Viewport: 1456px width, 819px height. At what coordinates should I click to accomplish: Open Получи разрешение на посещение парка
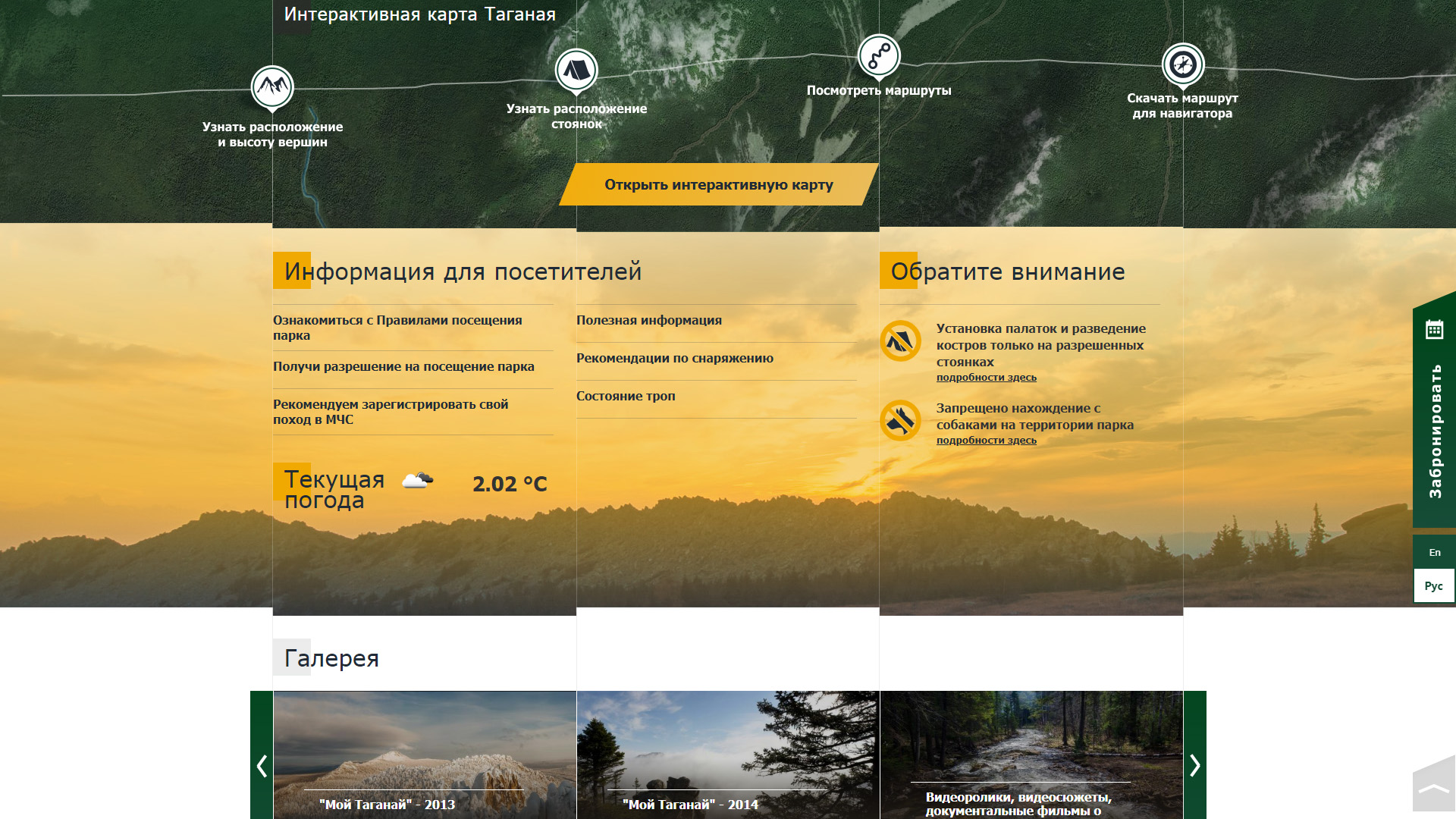click(x=403, y=366)
